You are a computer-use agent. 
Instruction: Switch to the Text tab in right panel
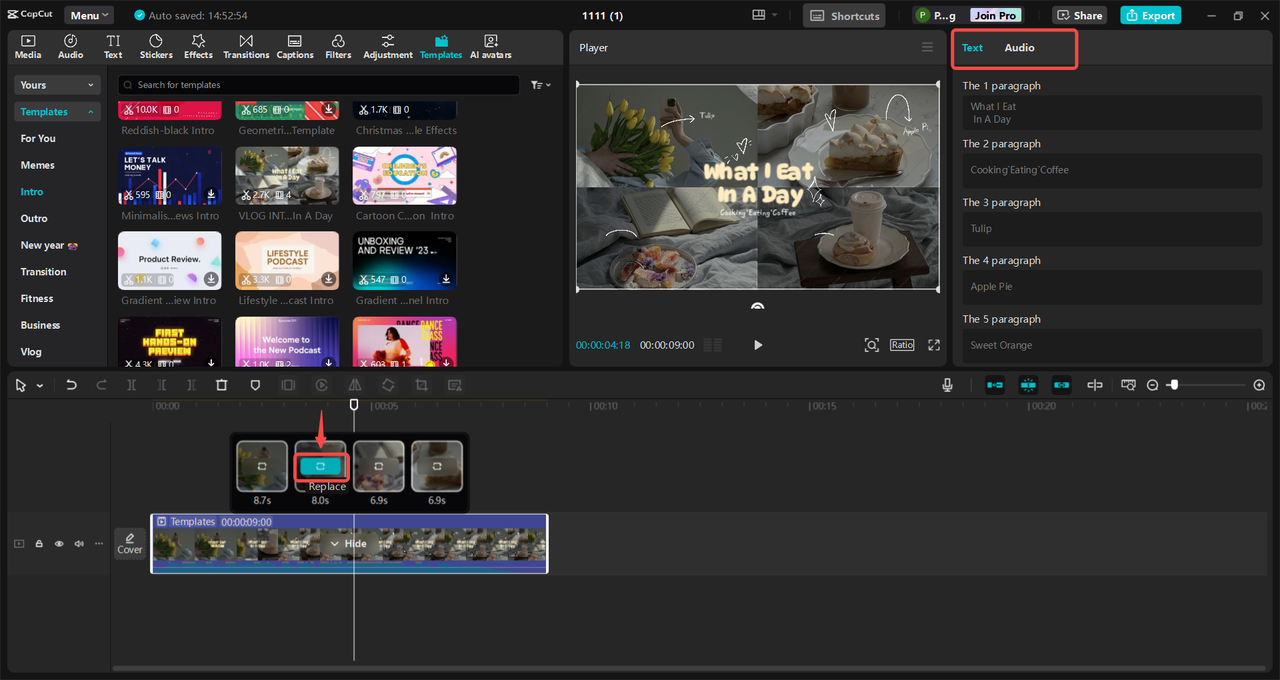point(972,48)
